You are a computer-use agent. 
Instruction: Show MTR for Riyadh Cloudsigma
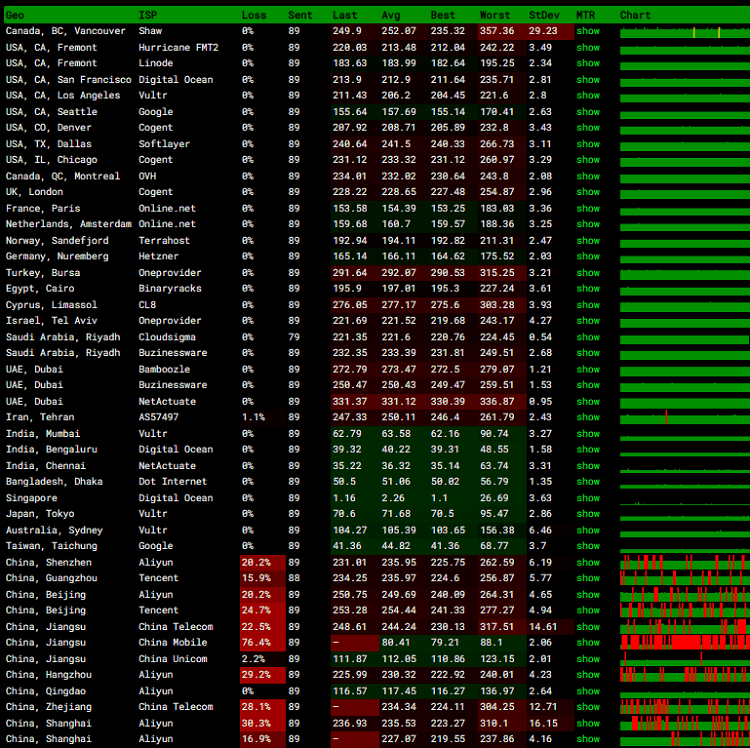click(x=587, y=337)
